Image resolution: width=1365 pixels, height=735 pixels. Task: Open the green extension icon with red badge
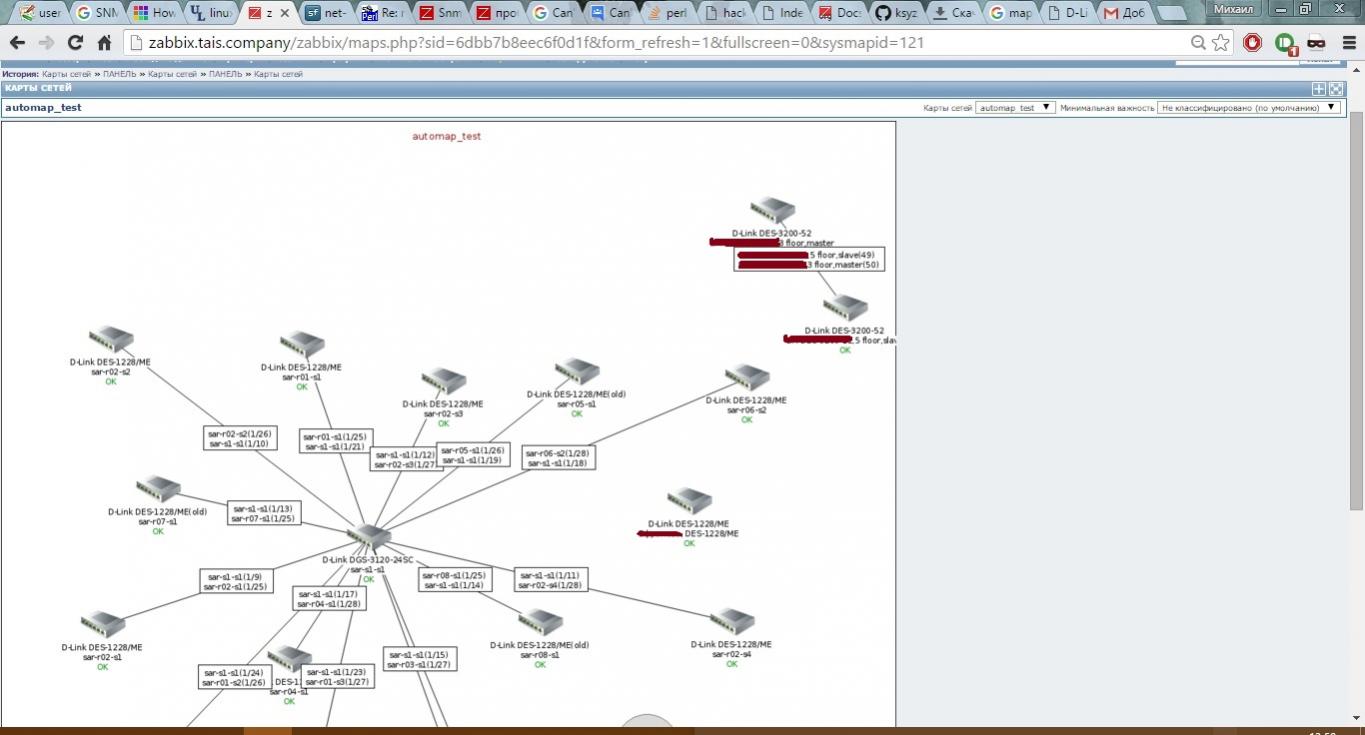(x=1285, y=43)
